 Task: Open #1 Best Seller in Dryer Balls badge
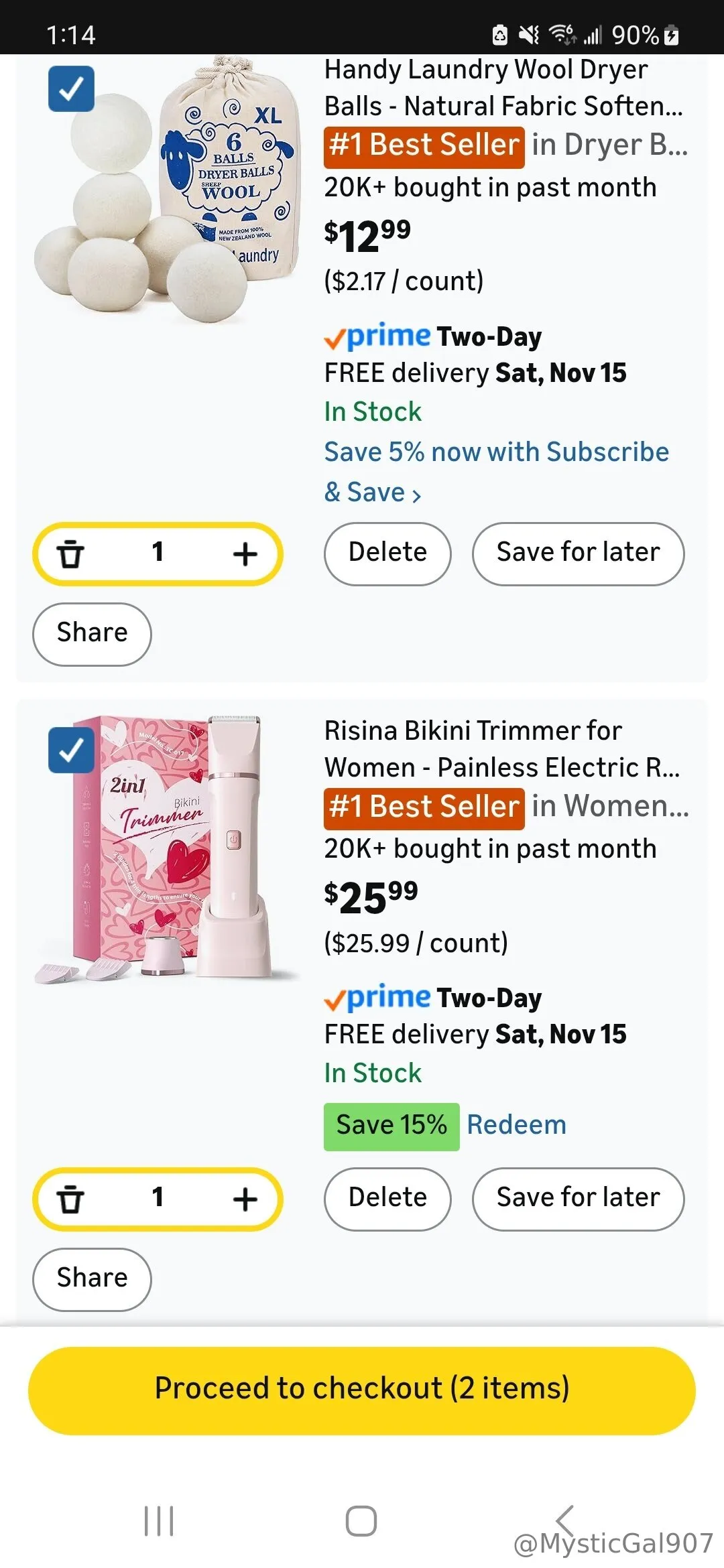click(x=424, y=145)
